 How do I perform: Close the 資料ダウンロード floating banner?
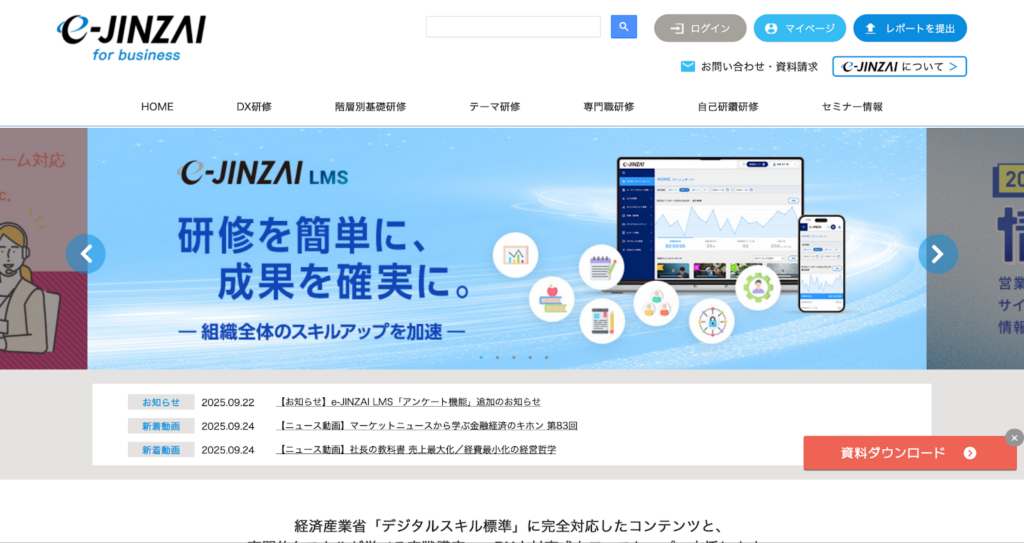(1014, 437)
